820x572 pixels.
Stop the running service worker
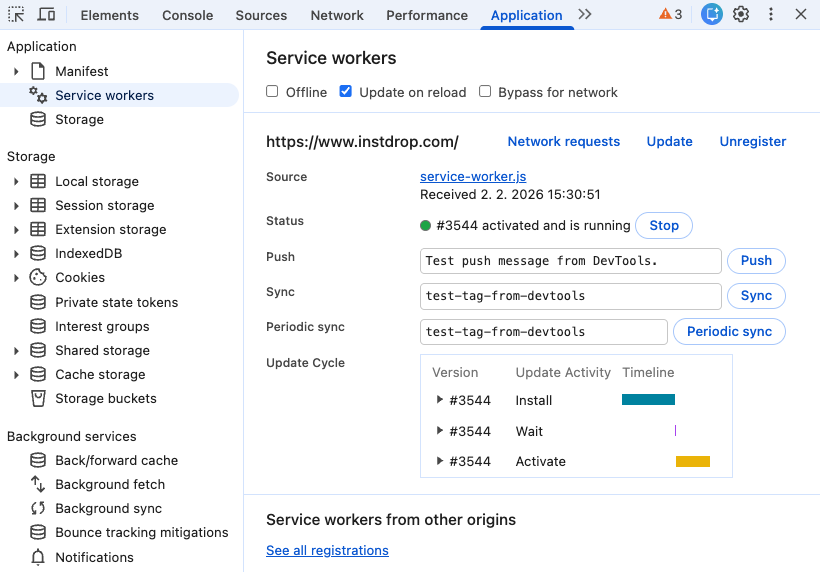(x=664, y=225)
